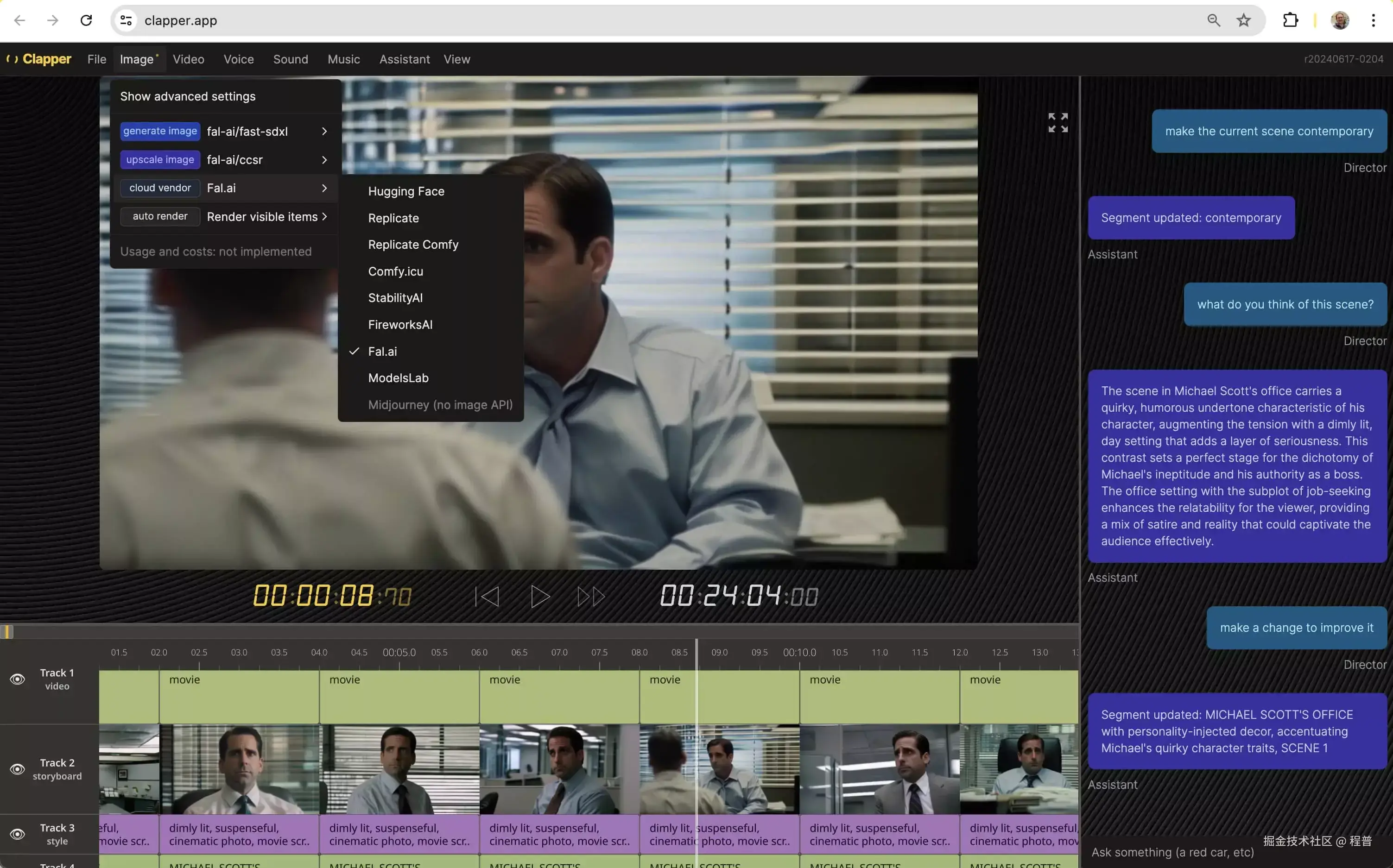This screenshot has width=1393, height=868.
Task: Click Show advanced settings
Action: pos(188,96)
